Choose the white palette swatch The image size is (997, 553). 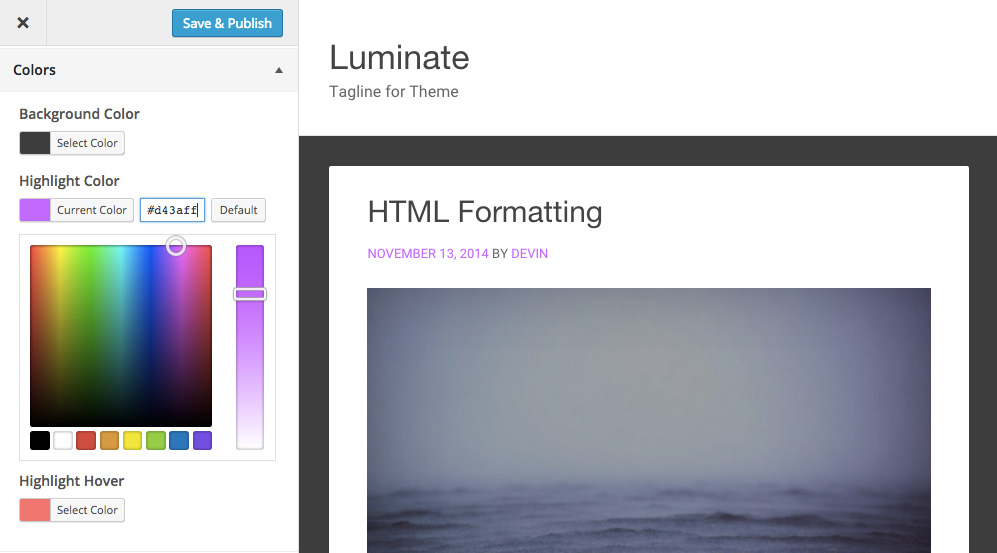(x=63, y=440)
